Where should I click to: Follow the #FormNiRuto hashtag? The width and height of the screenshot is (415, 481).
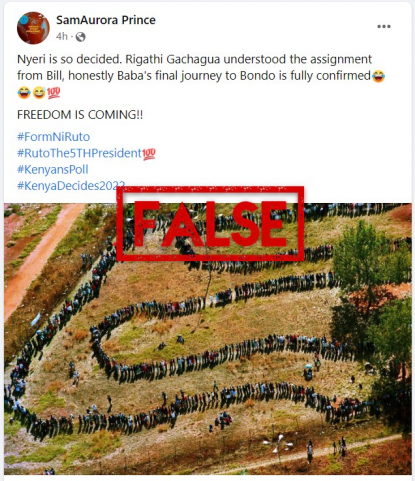coord(53,137)
